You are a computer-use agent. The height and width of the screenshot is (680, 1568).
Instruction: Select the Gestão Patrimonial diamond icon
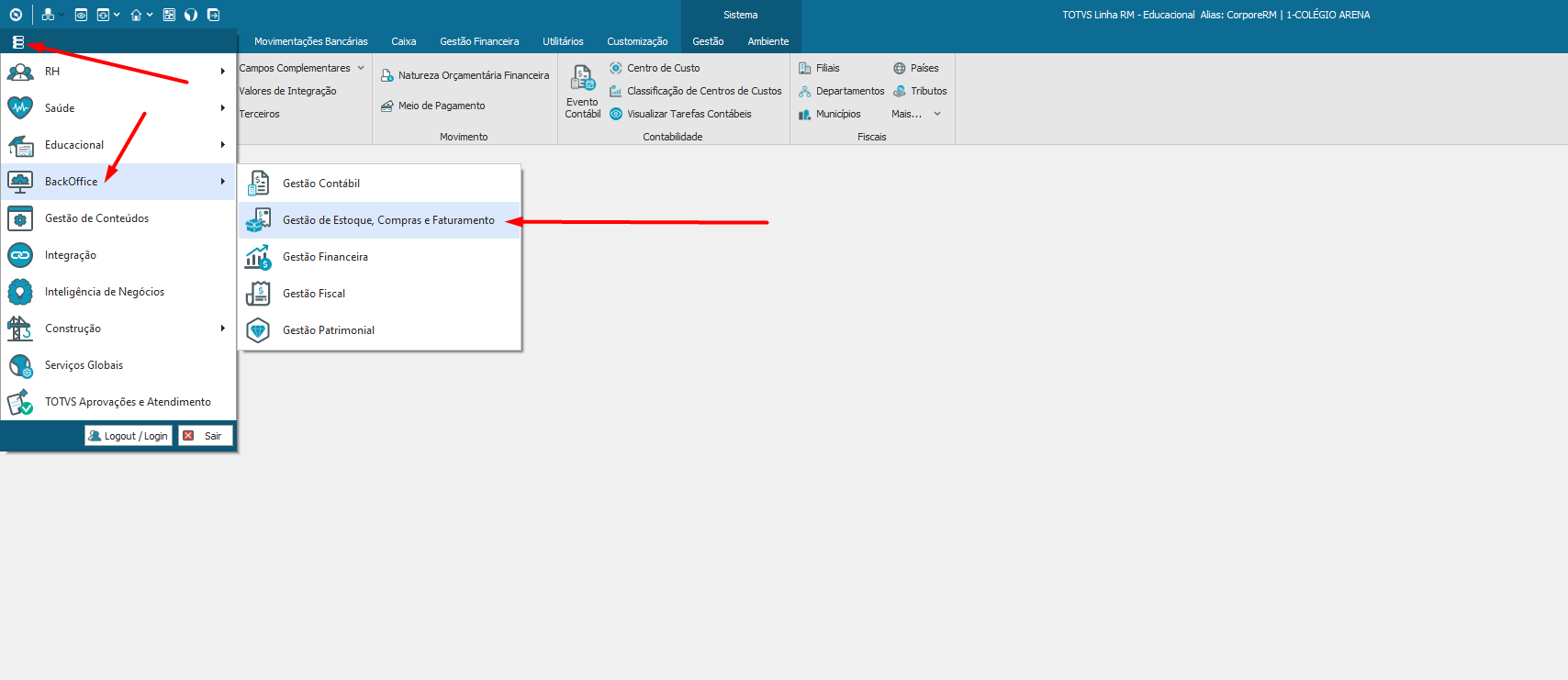259,330
